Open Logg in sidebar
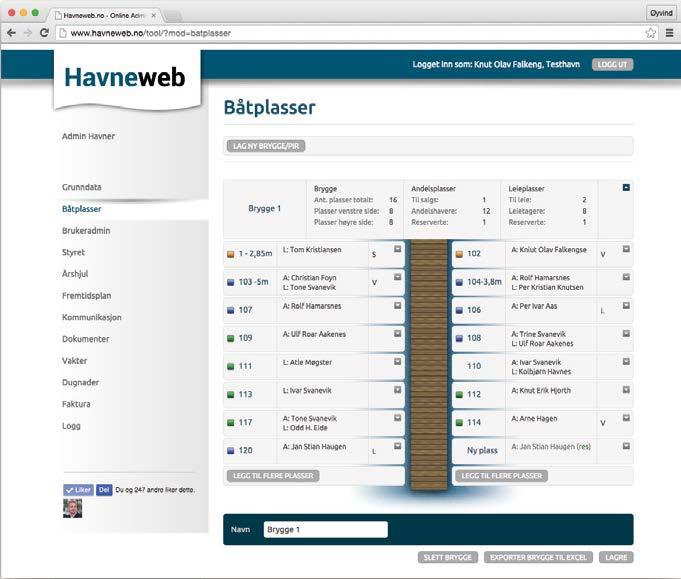The image size is (681, 579). tap(71, 426)
